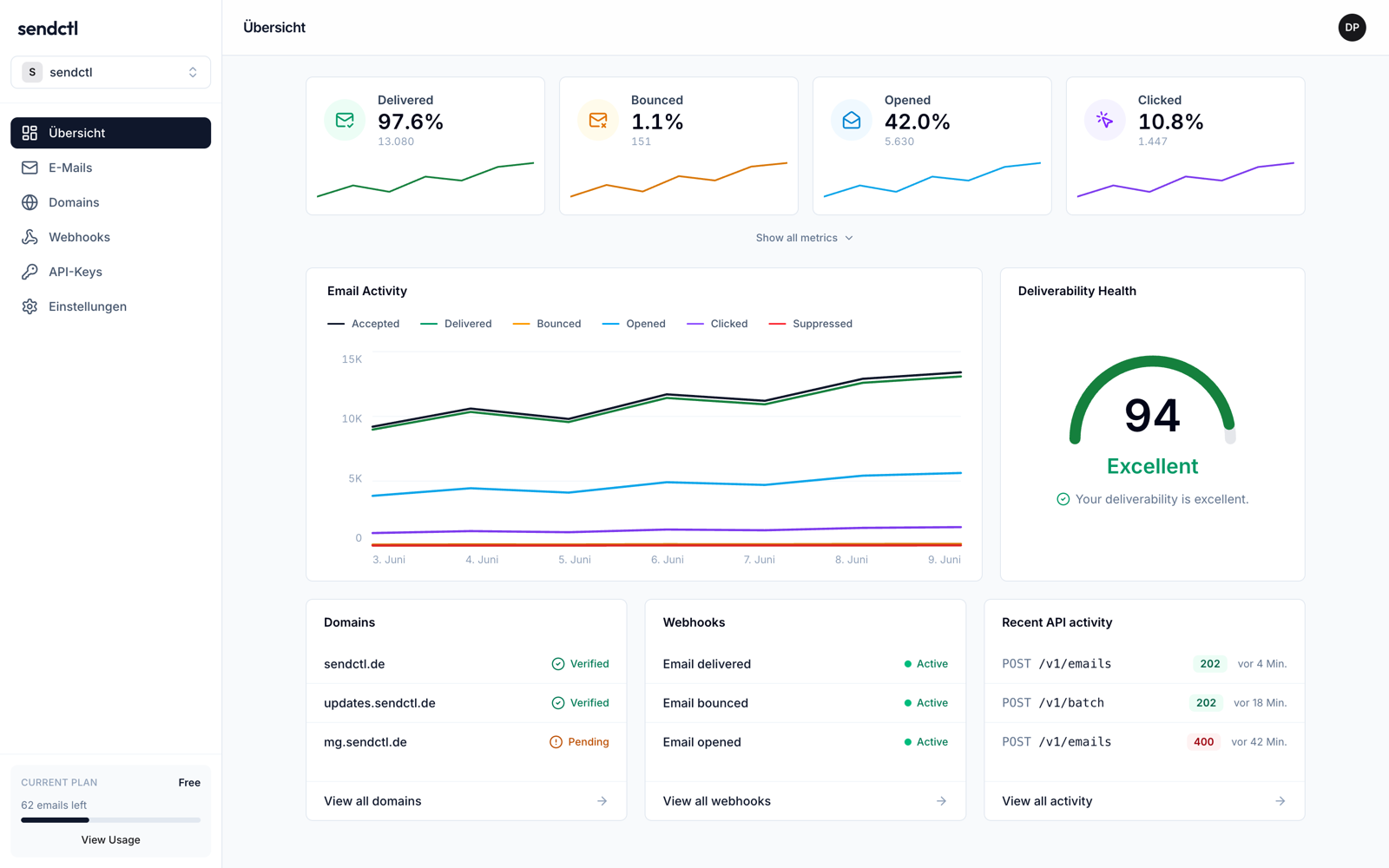Toggle the Opened series in the legend

point(634,324)
